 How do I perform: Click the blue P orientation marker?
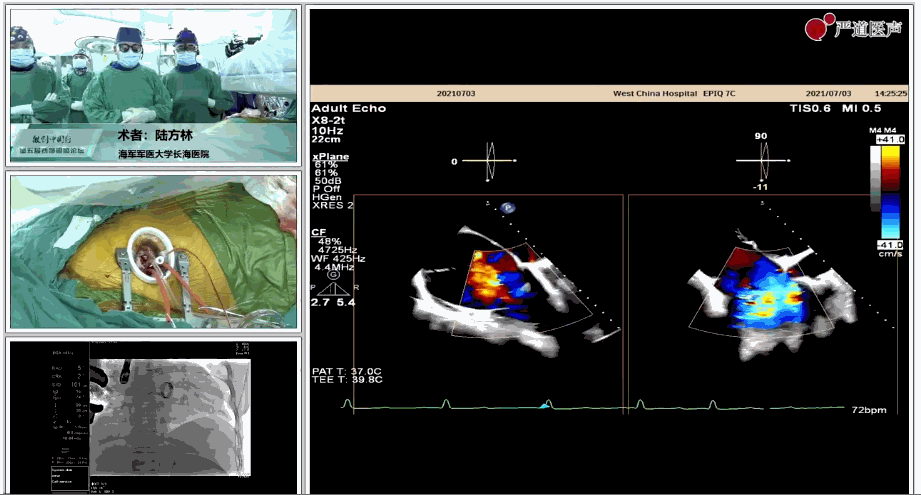point(507,208)
